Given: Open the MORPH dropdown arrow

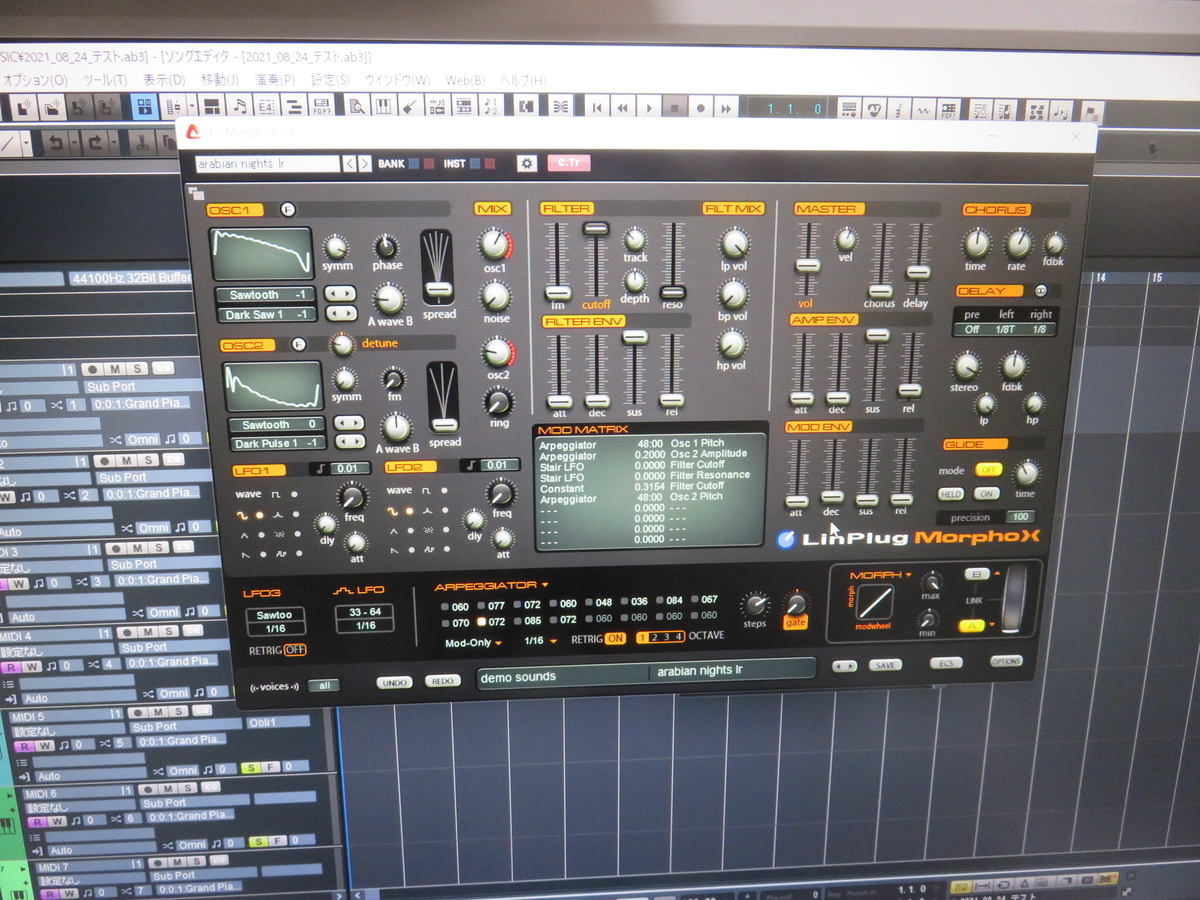Looking at the screenshot, I should click(908, 575).
